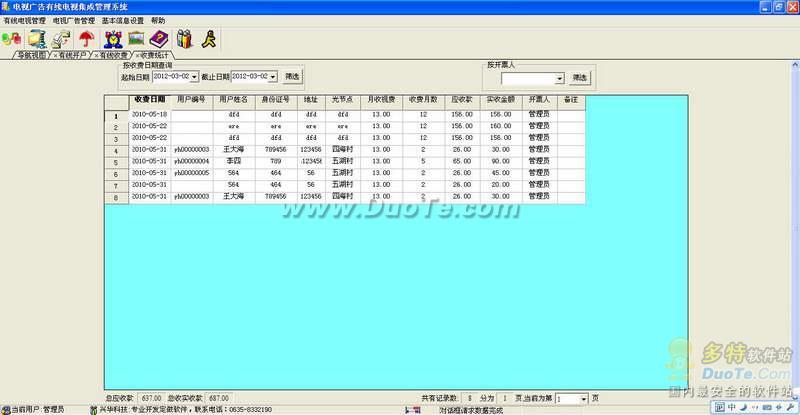Screen dimensions: 800x415
Task: Click the alarm clock toolbar icon
Action: pos(112,39)
